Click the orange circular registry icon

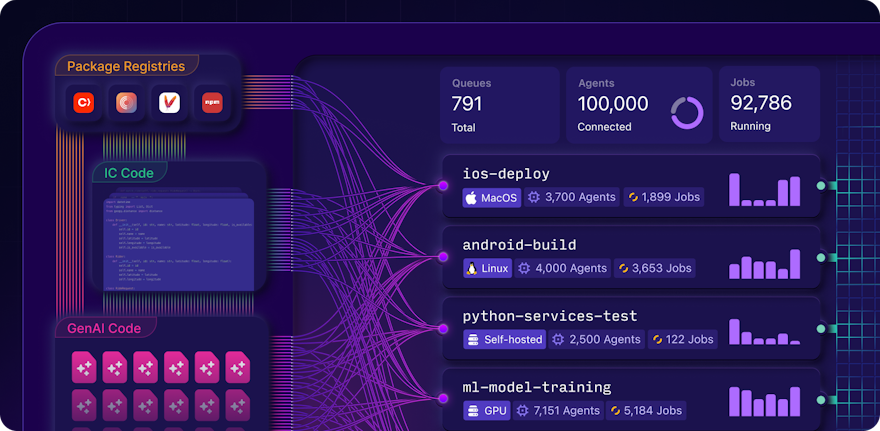(126, 103)
